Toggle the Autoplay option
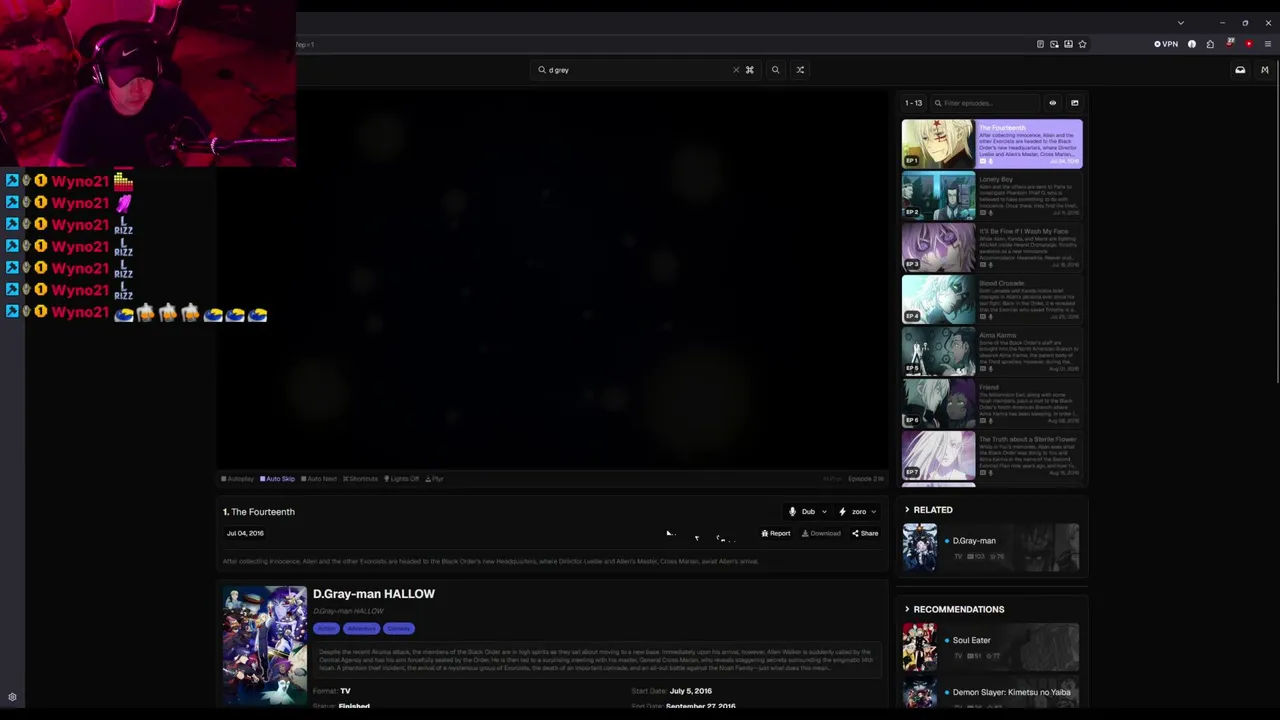 coord(238,479)
